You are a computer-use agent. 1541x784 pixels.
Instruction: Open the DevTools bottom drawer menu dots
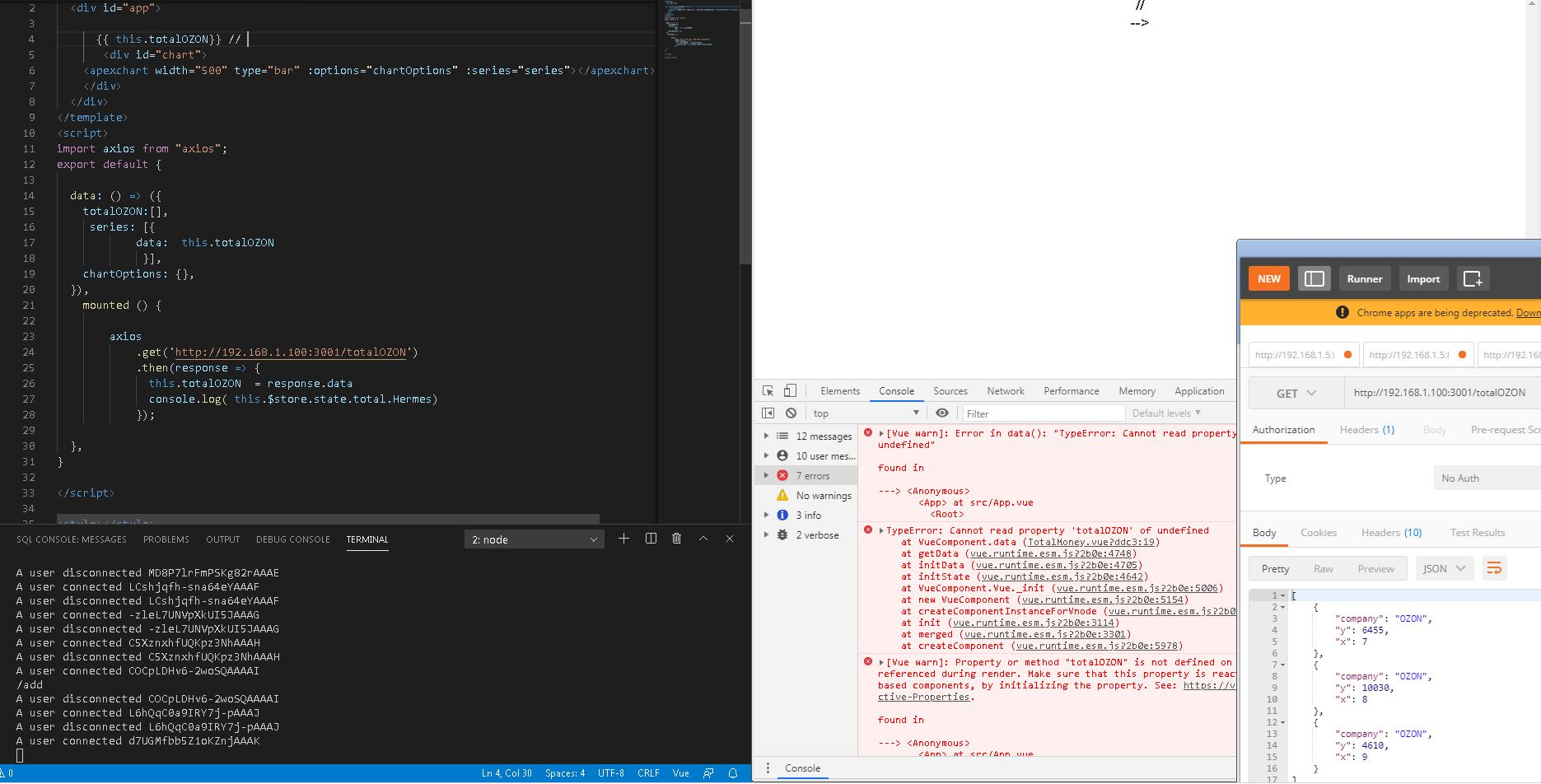[768, 768]
